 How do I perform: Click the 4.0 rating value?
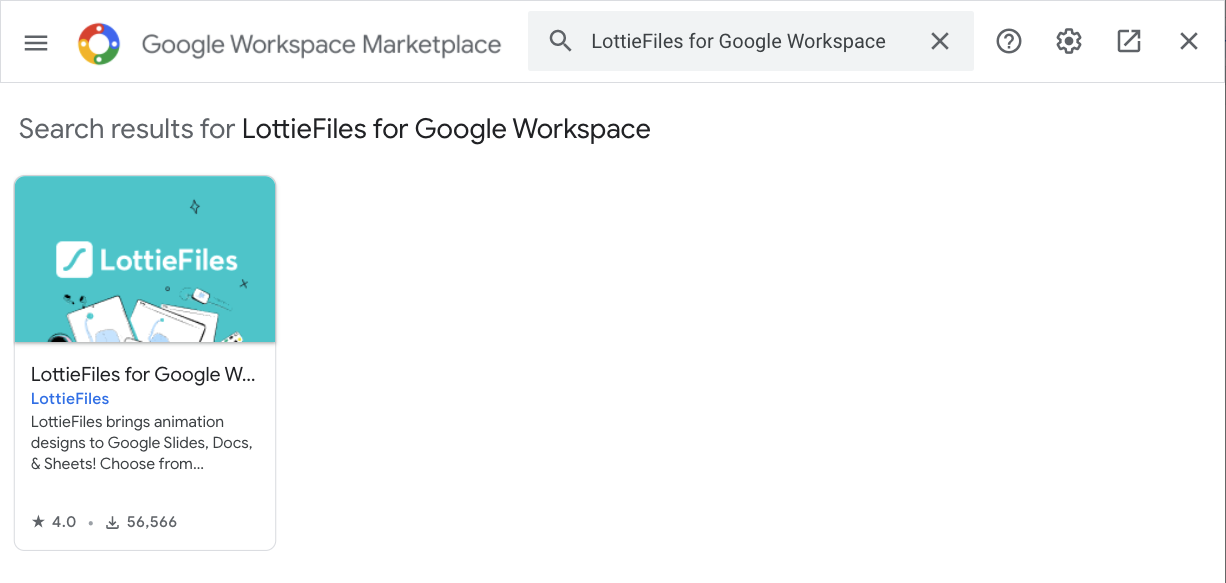[64, 522]
